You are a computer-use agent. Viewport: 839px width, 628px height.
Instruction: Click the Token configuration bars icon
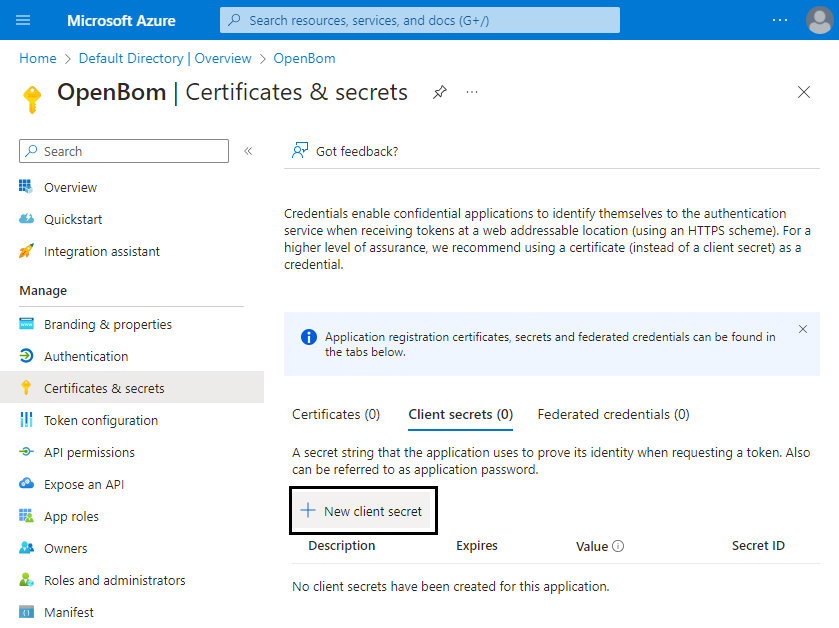[x=26, y=420]
